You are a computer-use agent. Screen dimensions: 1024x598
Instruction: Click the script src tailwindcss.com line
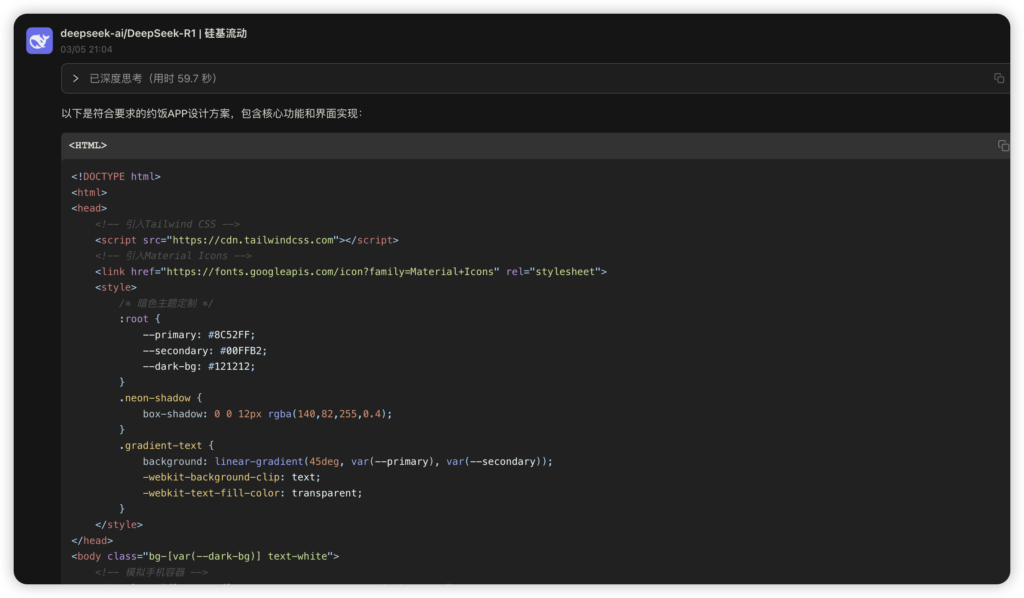[246, 240]
